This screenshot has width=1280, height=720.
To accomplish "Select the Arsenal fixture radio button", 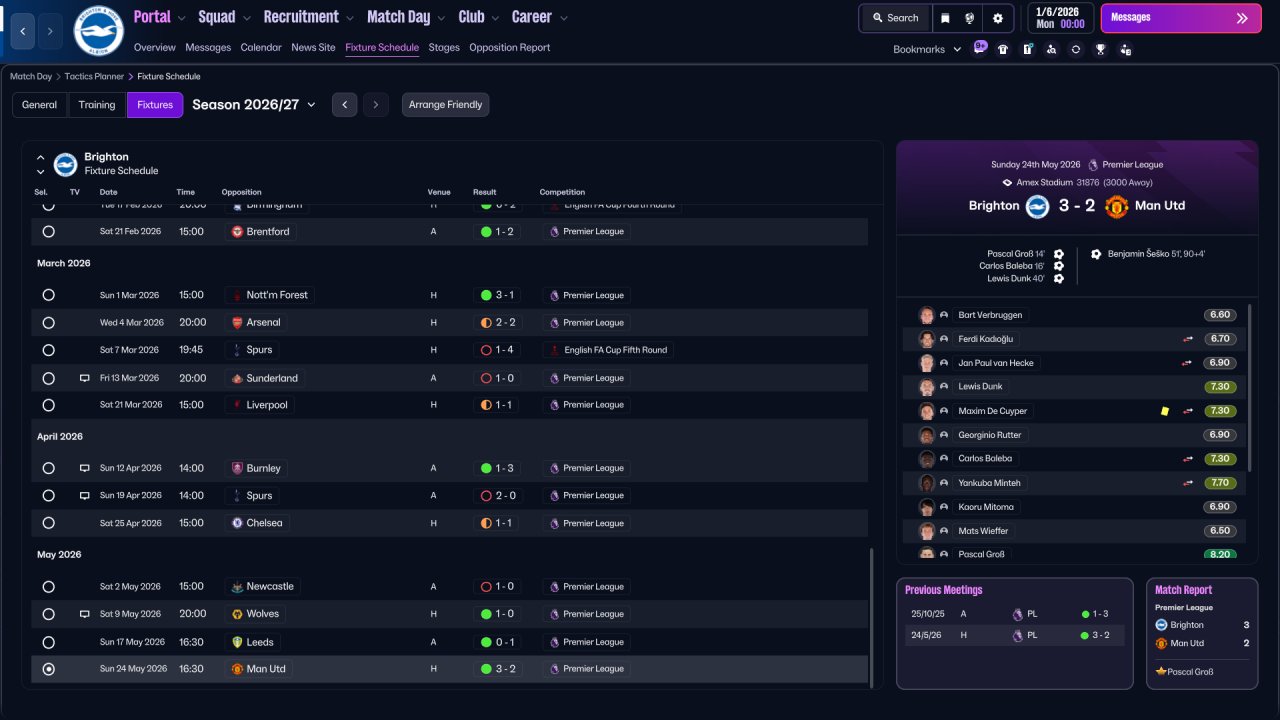I will coord(49,323).
